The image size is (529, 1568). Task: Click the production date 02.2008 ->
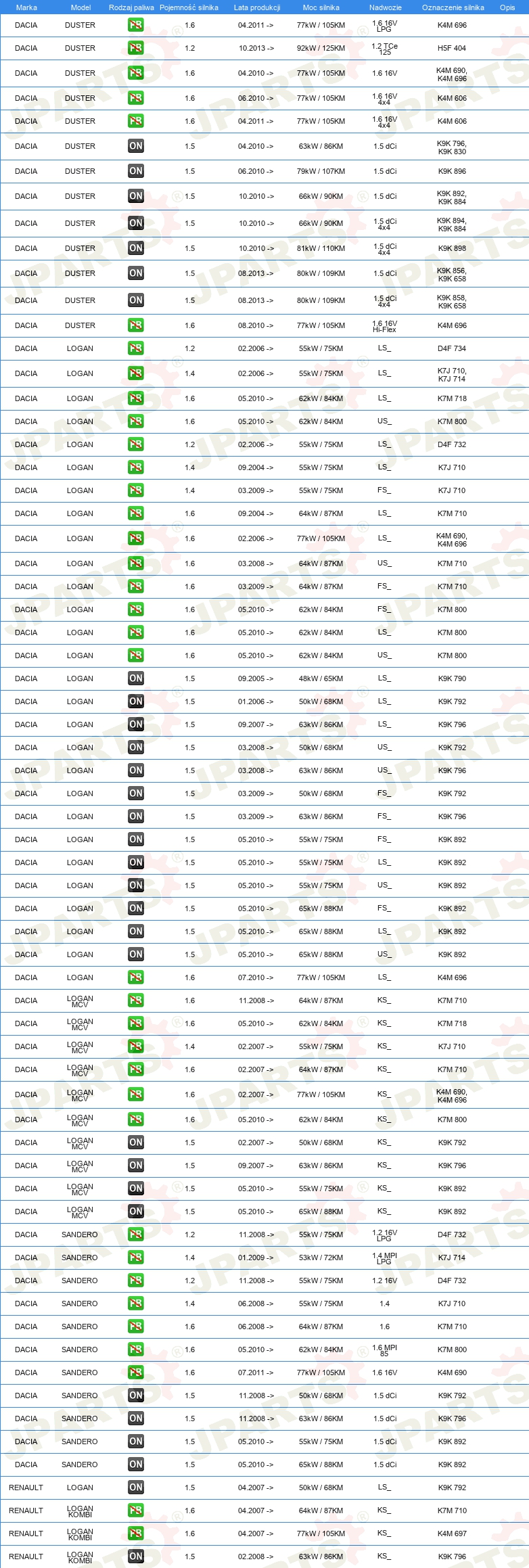(256, 1557)
